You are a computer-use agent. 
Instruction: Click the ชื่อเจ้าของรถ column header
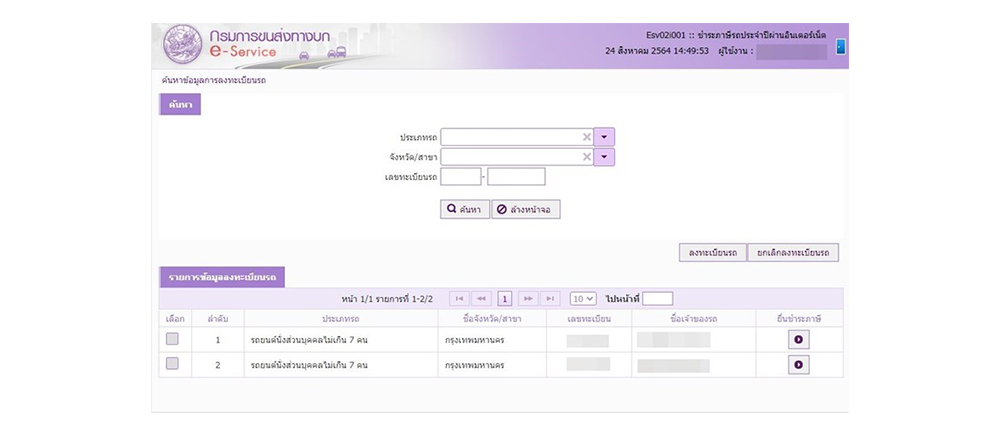[x=694, y=318]
